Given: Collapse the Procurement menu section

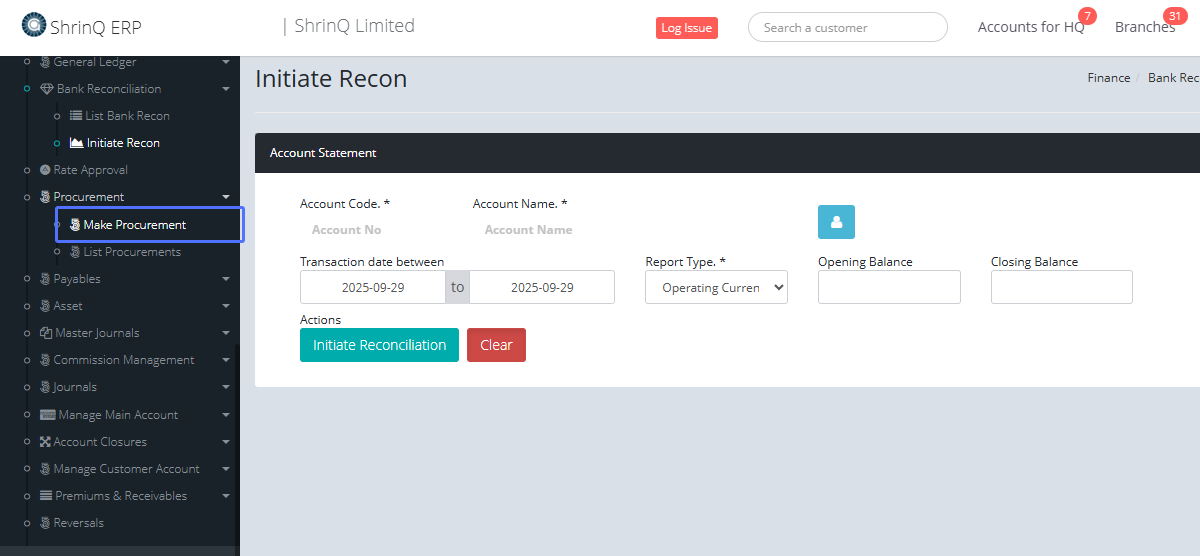Looking at the screenshot, I should click(x=226, y=198).
